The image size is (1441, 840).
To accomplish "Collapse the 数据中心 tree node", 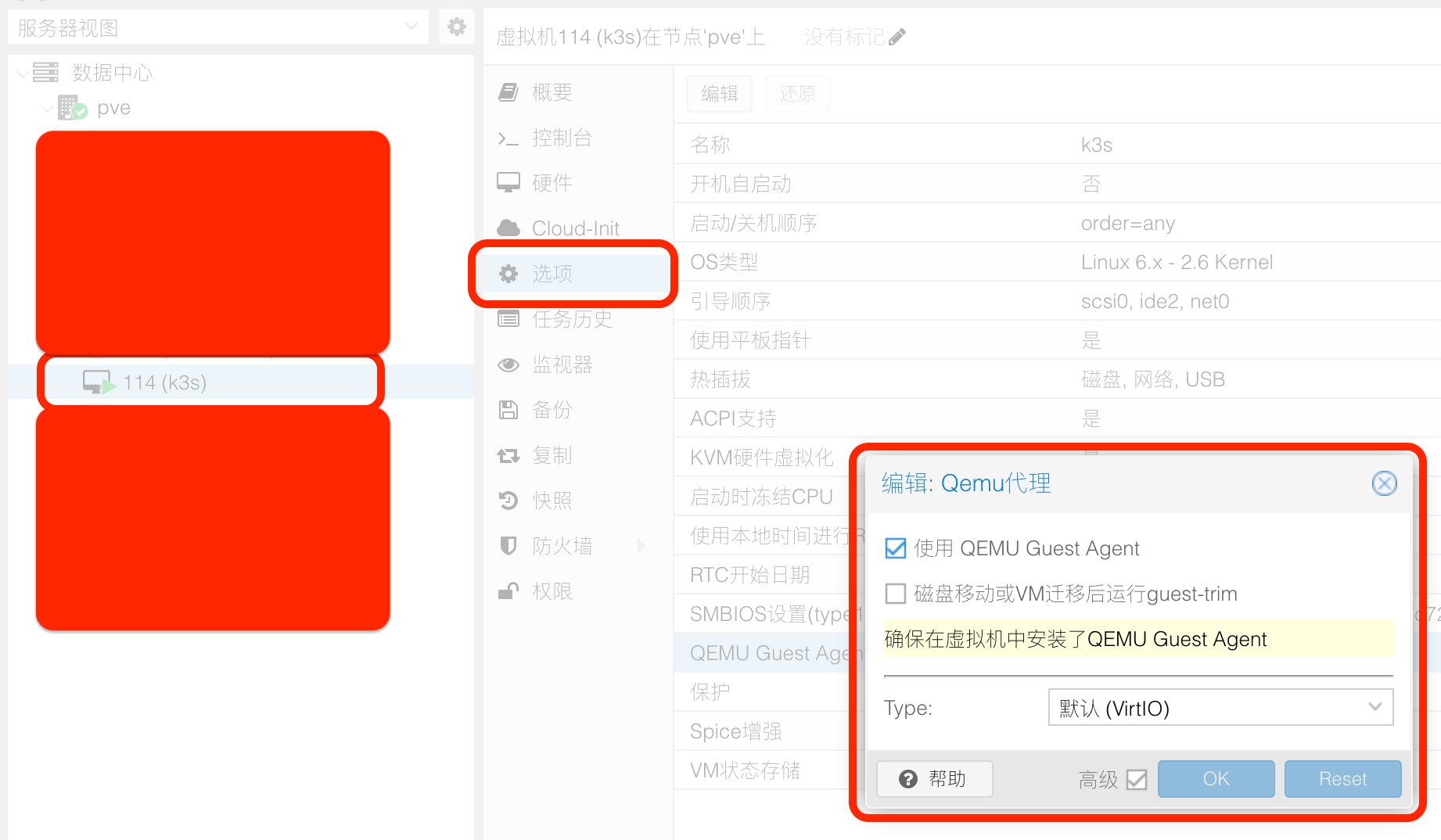I will click(x=23, y=74).
